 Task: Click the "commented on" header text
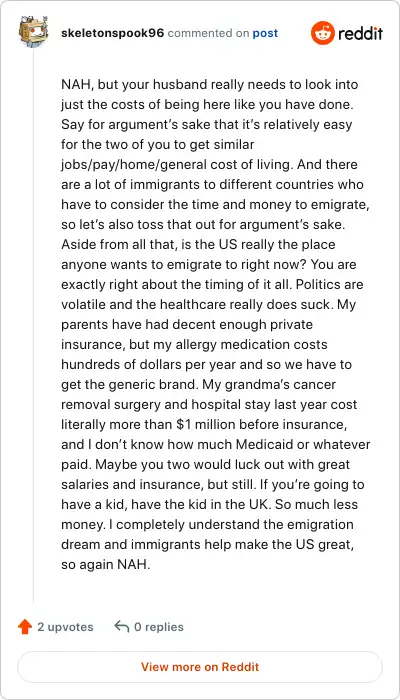click(x=208, y=33)
